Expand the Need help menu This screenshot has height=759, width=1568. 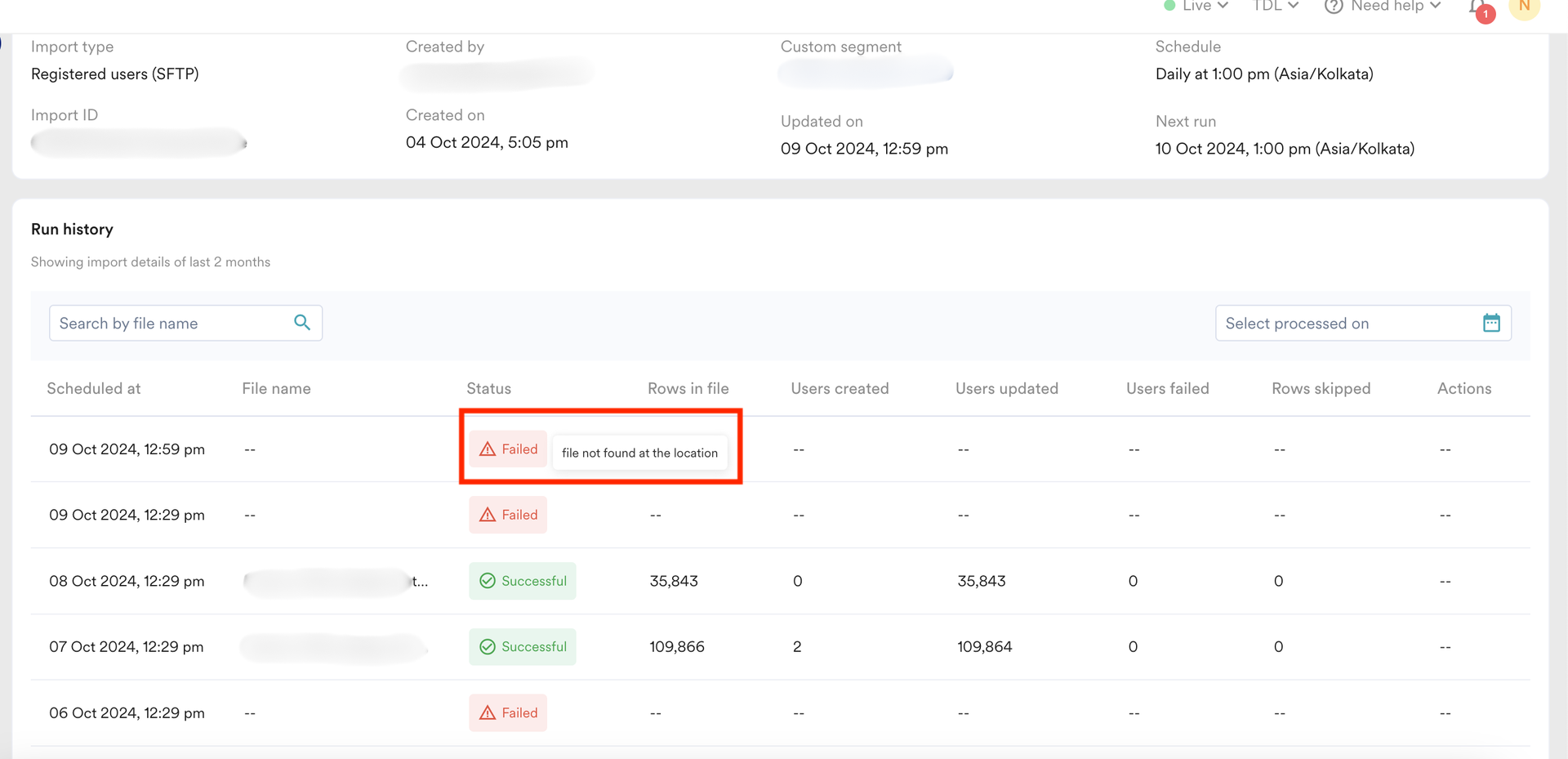(x=1395, y=7)
